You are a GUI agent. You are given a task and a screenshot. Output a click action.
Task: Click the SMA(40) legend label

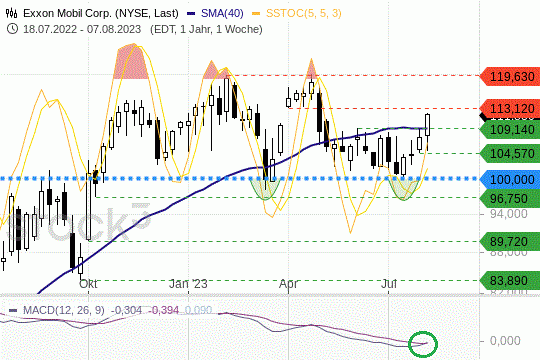click(x=222, y=13)
